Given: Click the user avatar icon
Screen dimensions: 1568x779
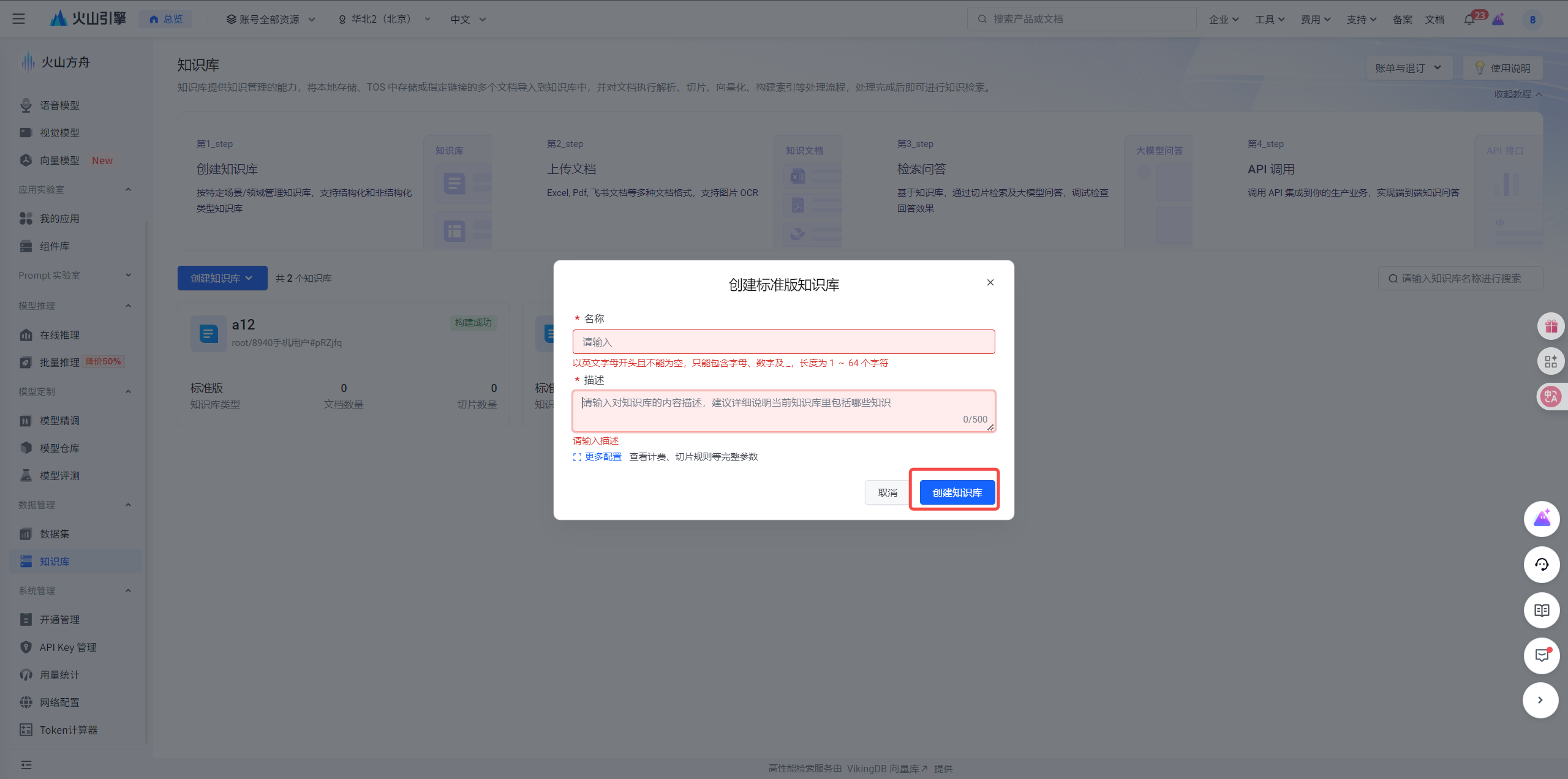Looking at the screenshot, I should 1532,20.
